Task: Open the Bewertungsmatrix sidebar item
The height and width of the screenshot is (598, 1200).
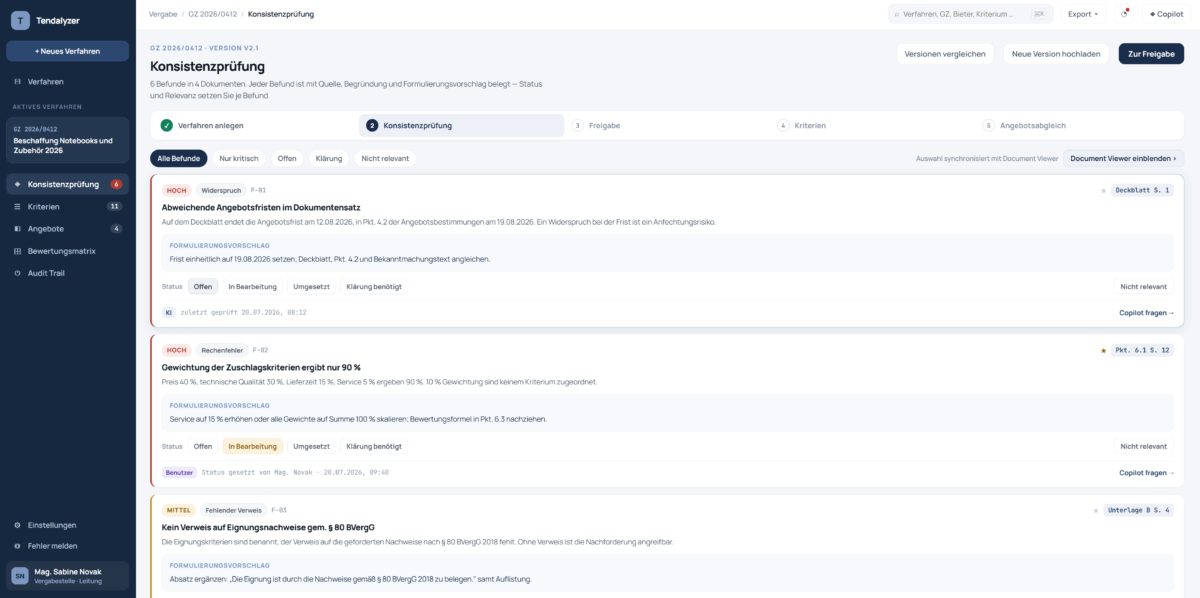Action: [x=67, y=250]
